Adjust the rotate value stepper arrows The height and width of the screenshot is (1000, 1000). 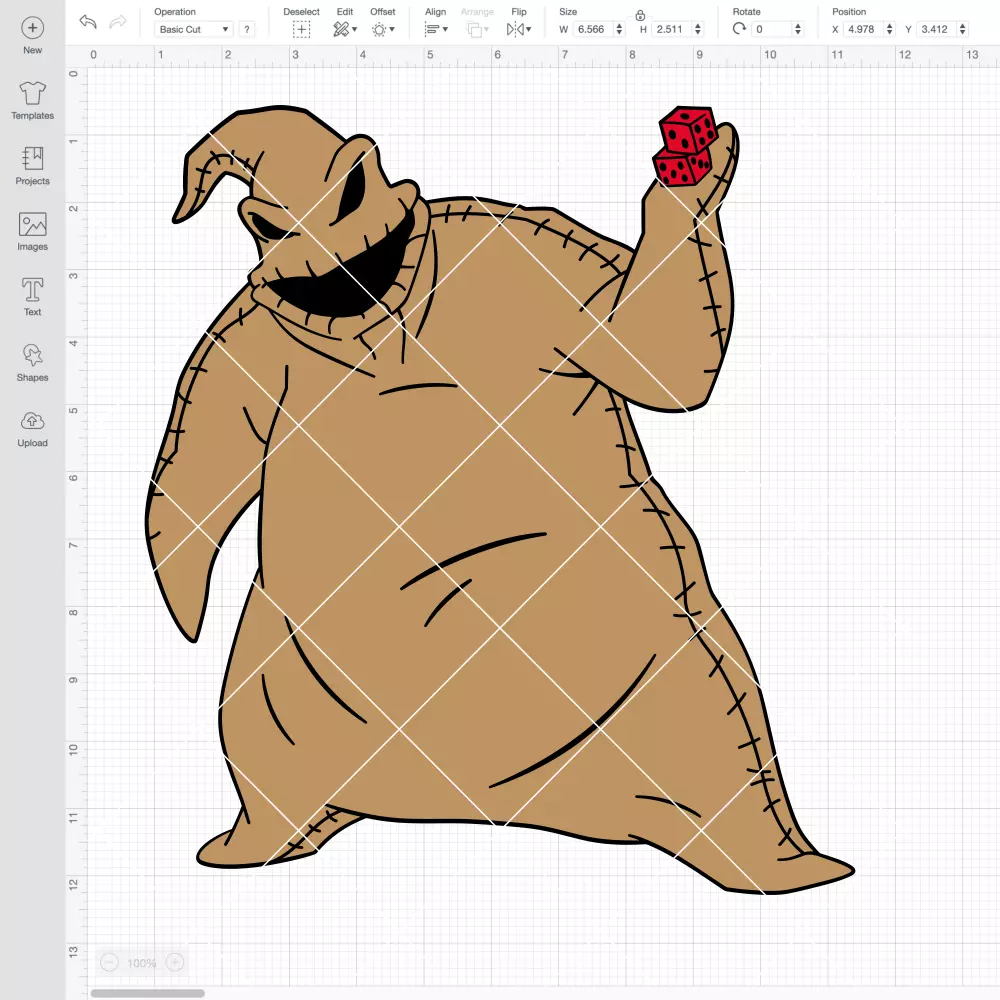pos(798,29)
